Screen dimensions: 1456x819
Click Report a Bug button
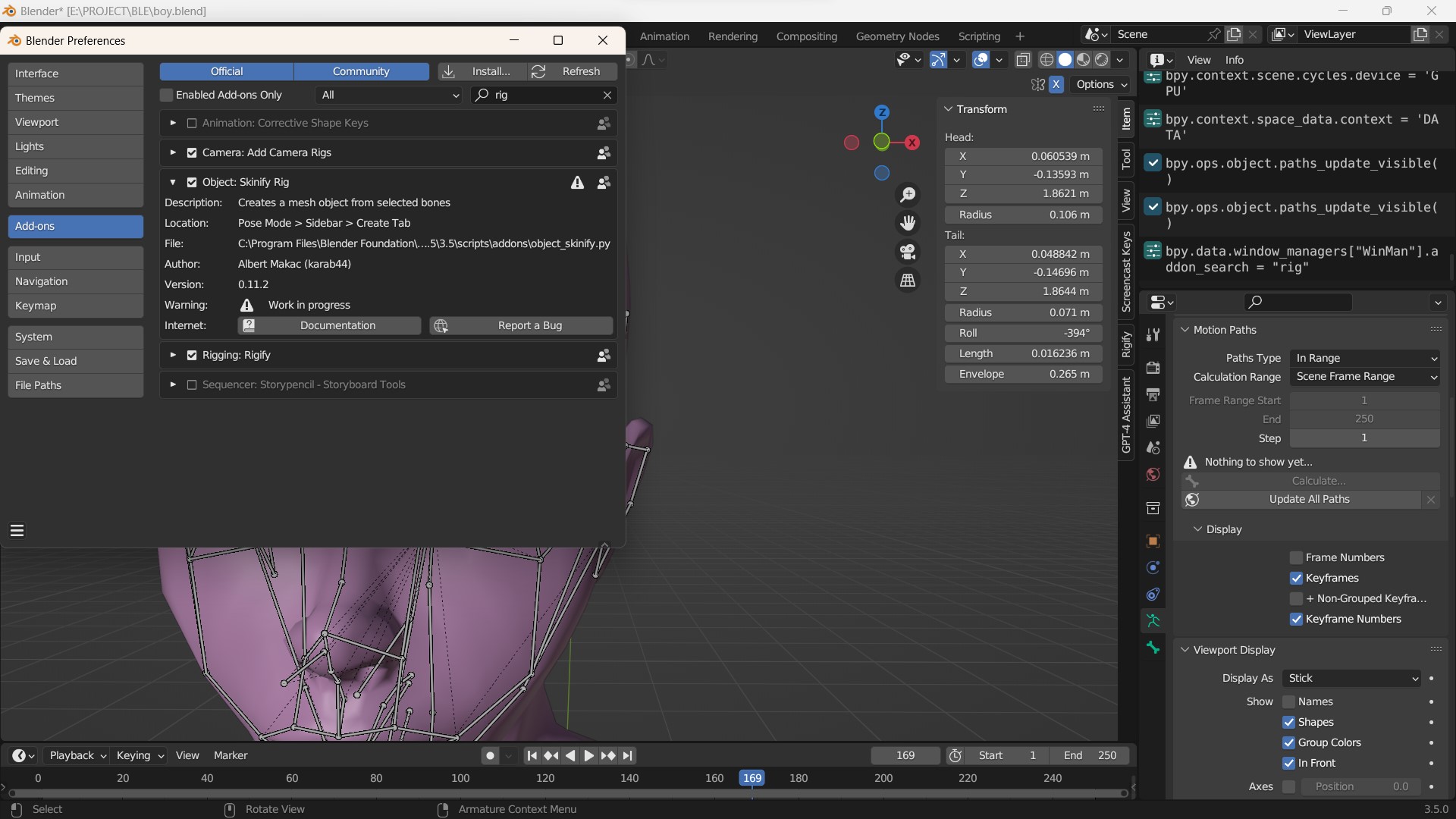(x=521, y=326)
